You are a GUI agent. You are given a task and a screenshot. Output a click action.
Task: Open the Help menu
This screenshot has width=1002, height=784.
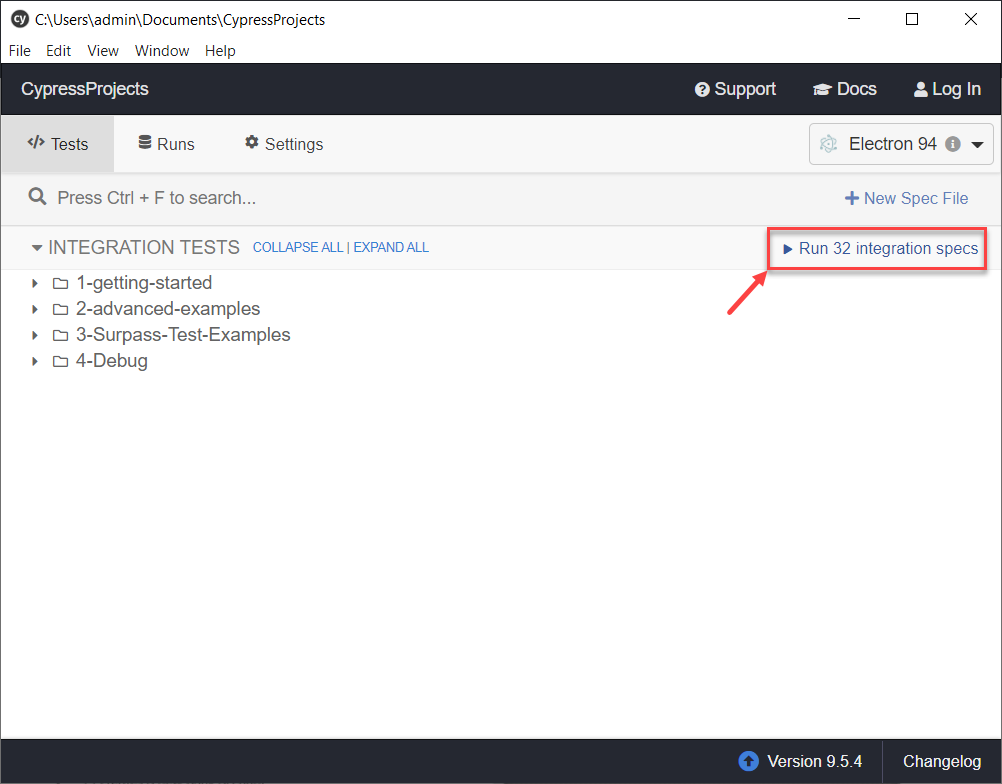220,50
